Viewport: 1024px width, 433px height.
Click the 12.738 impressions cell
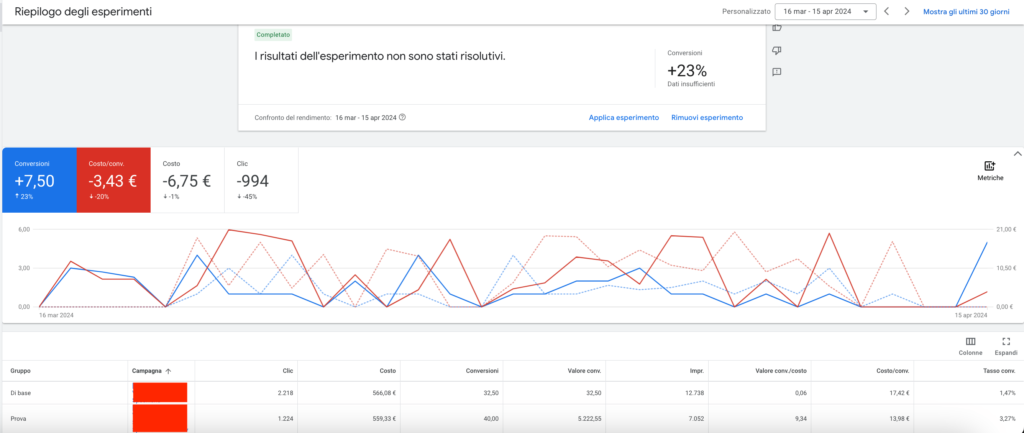point(693,393)
